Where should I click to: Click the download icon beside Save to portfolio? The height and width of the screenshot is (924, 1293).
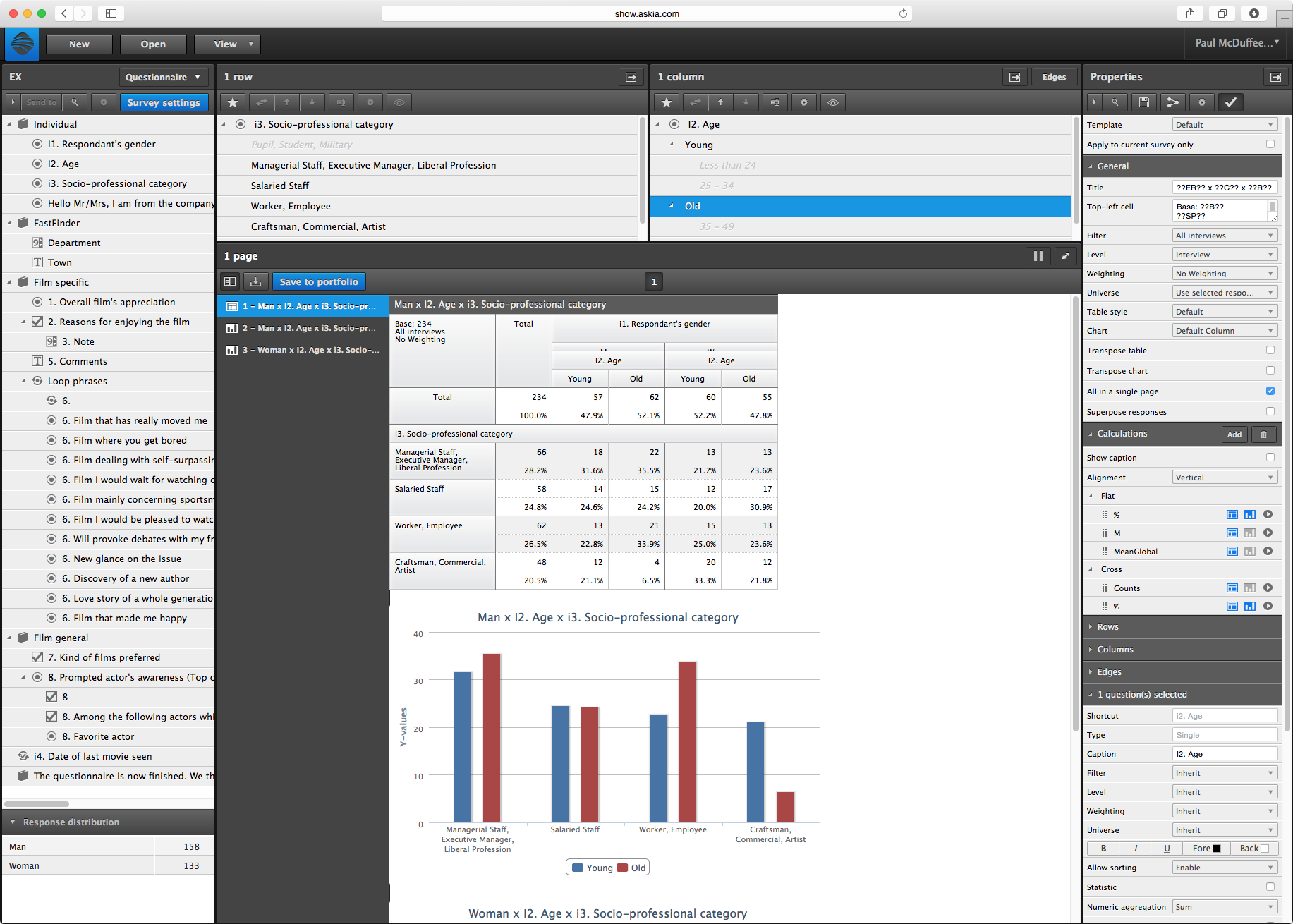coord(255,281)
